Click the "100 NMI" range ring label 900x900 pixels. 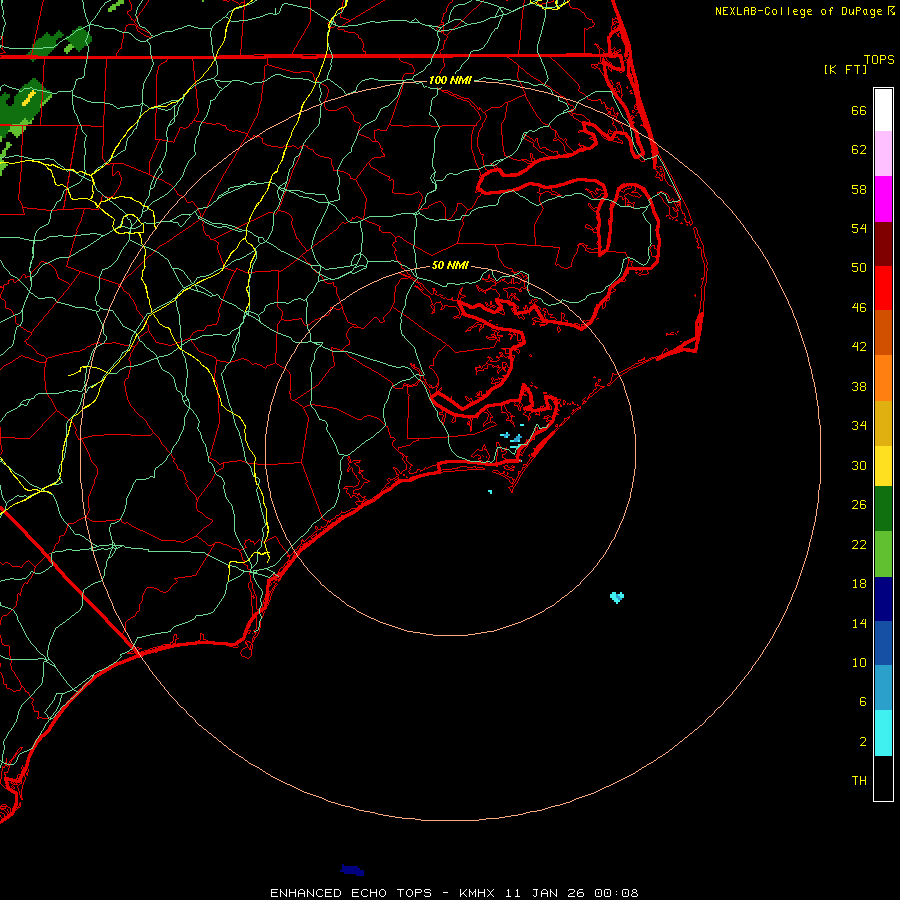point(450,80)
